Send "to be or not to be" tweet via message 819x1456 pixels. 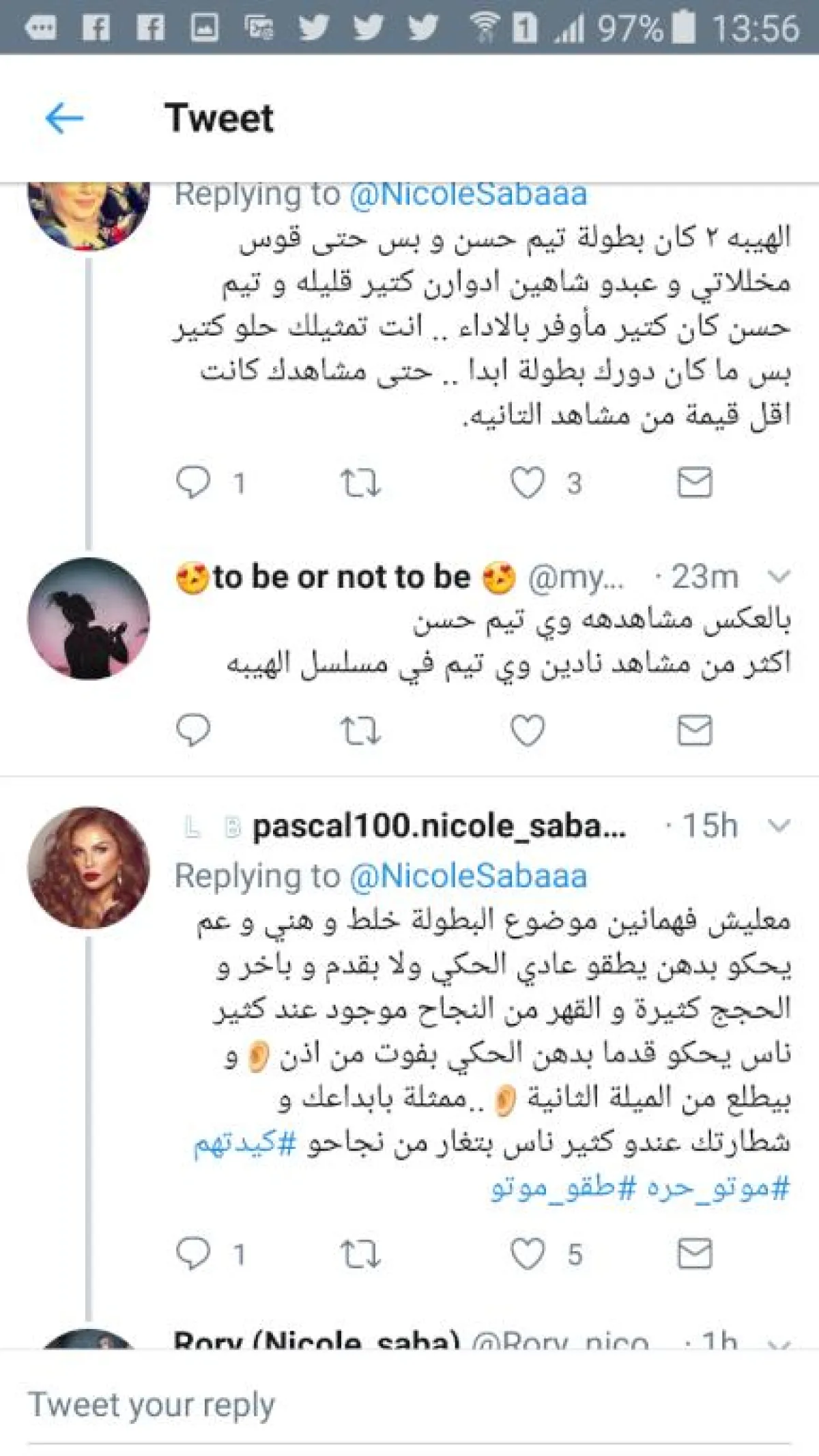tap(695, 730)
